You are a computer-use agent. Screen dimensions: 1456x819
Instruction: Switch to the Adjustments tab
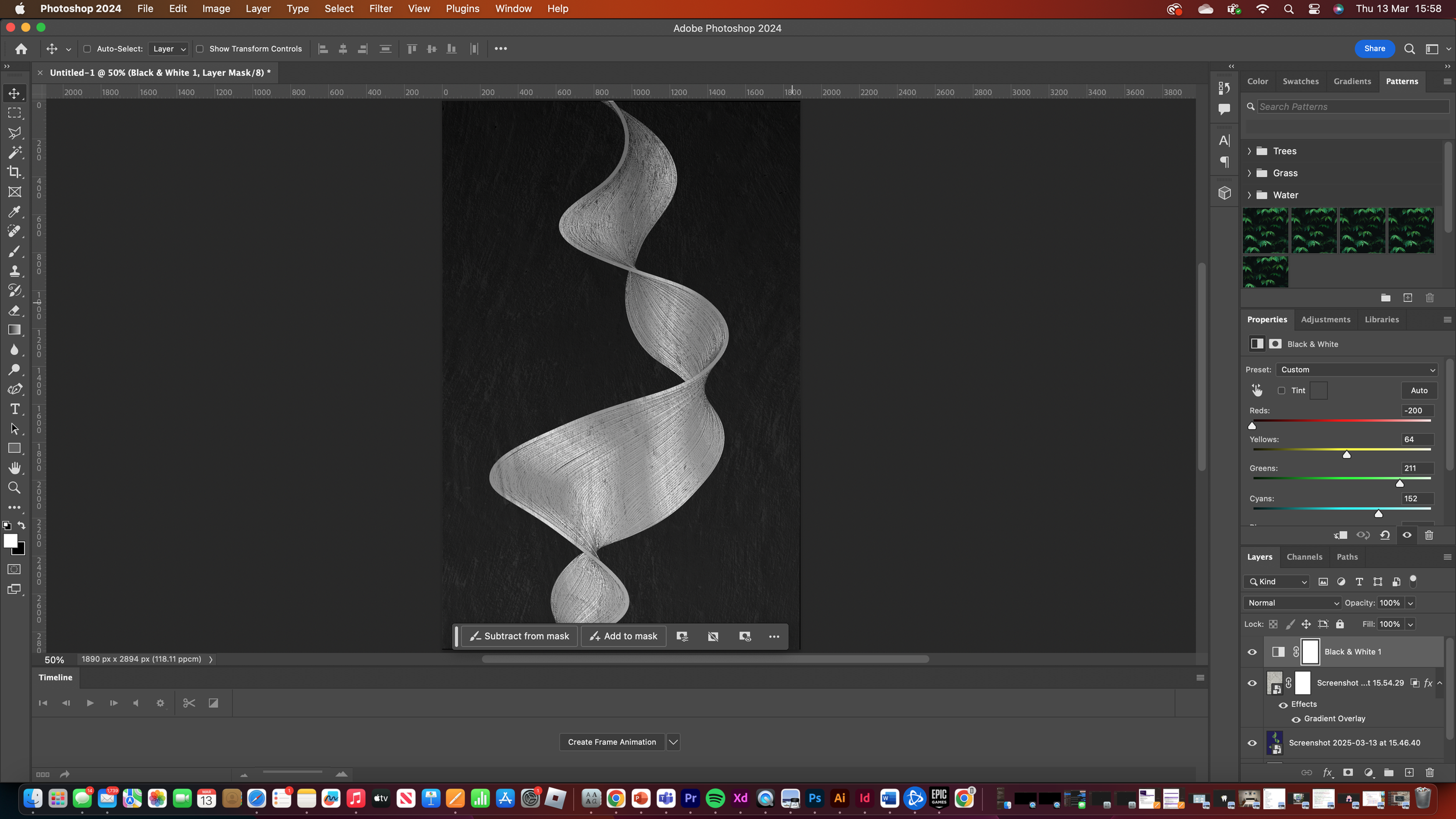click(1325, 320)
